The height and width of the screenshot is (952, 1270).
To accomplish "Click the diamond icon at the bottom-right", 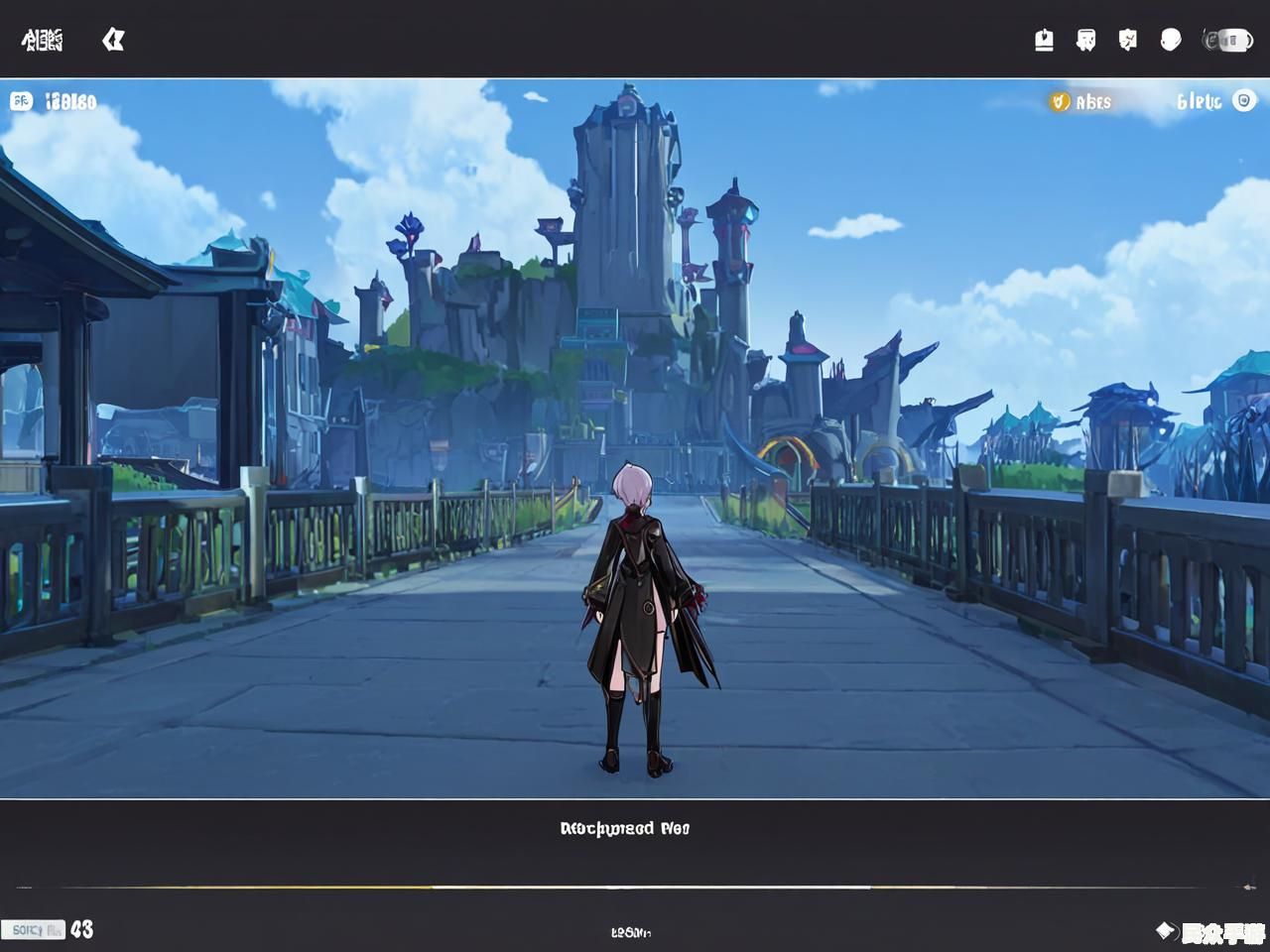I will pyautogui.click(x=1166, y=930).
